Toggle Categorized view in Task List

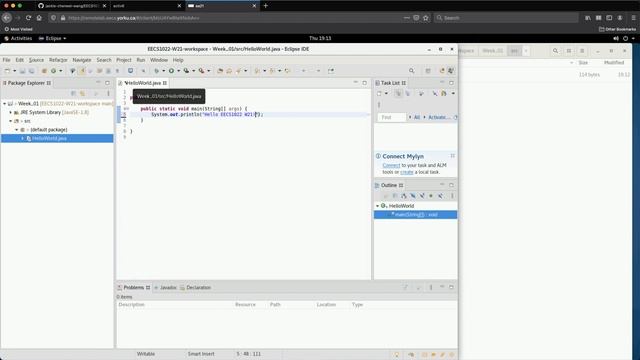pos(398,93)
